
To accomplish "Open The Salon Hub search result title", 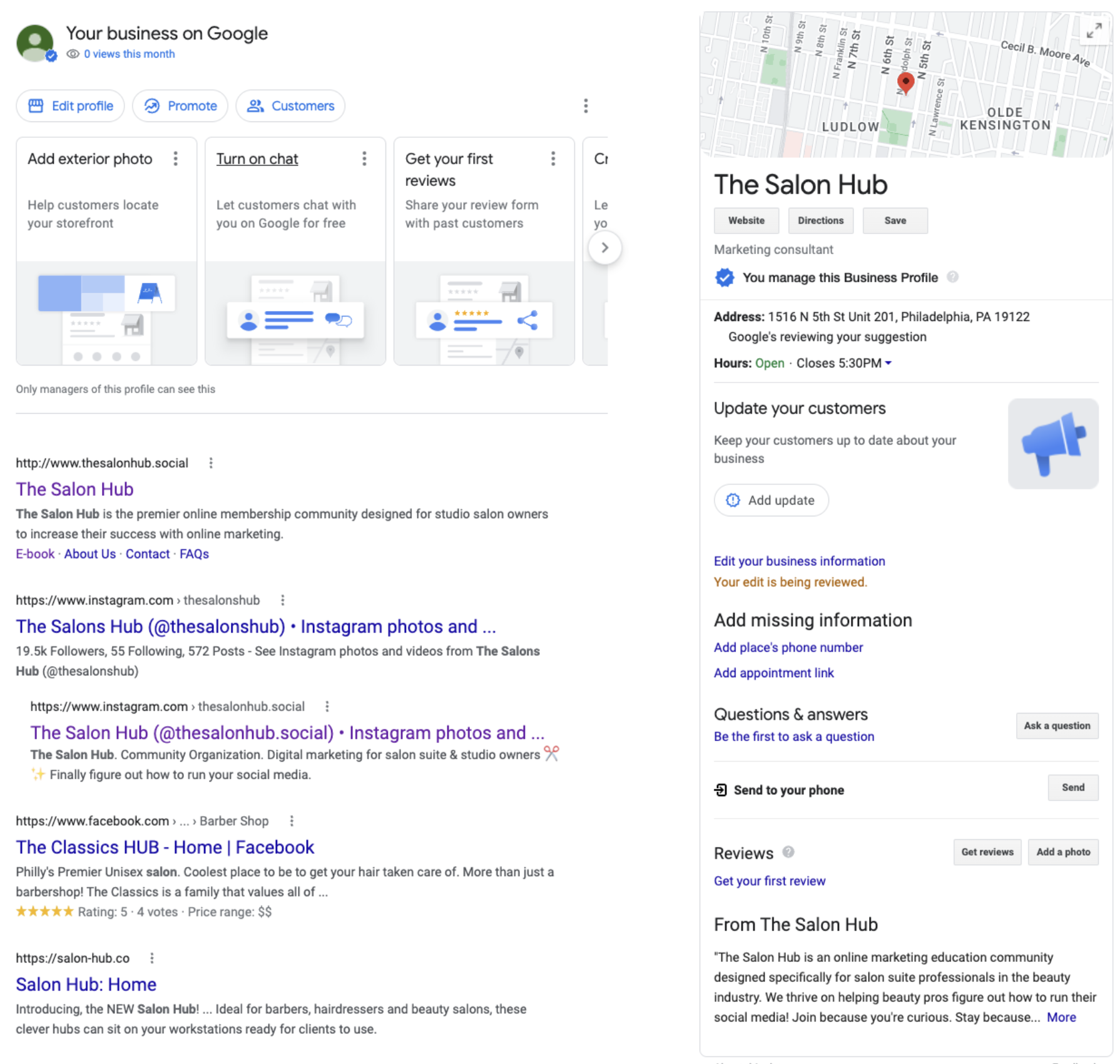I will [x=74, y=489].
